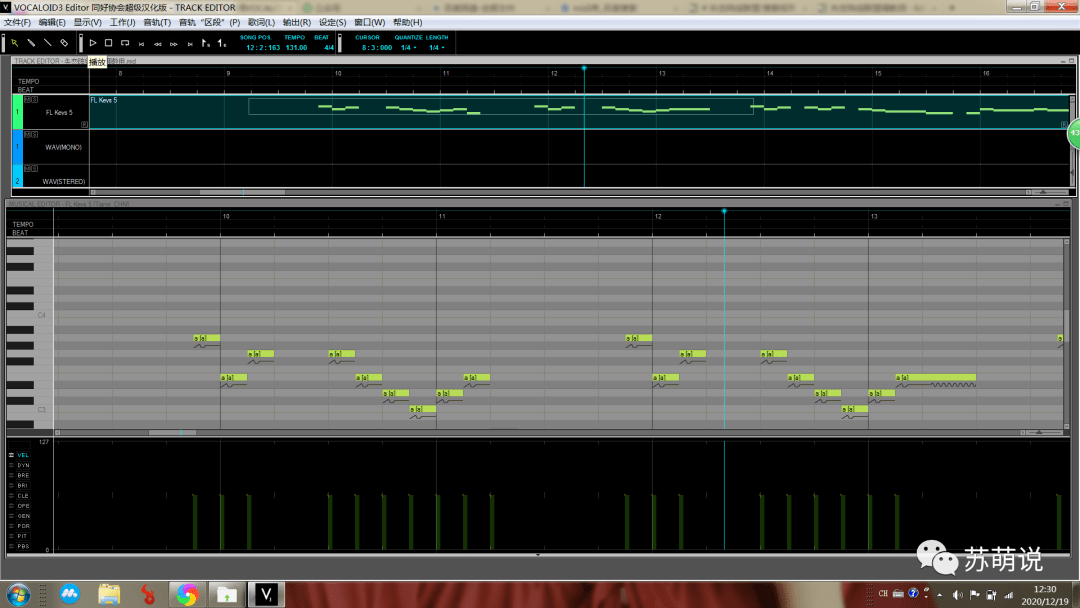Solo the WAV(STEREO) track
The height and width of the screenshot is (608, 1080).
tap(34, 169)
